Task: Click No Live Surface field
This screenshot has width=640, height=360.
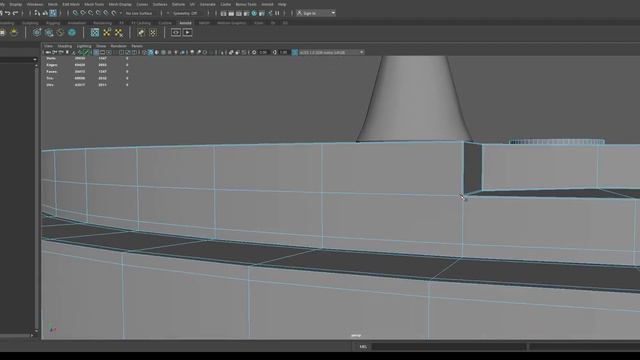Action: pyautogui.click(x=139, y=13)
